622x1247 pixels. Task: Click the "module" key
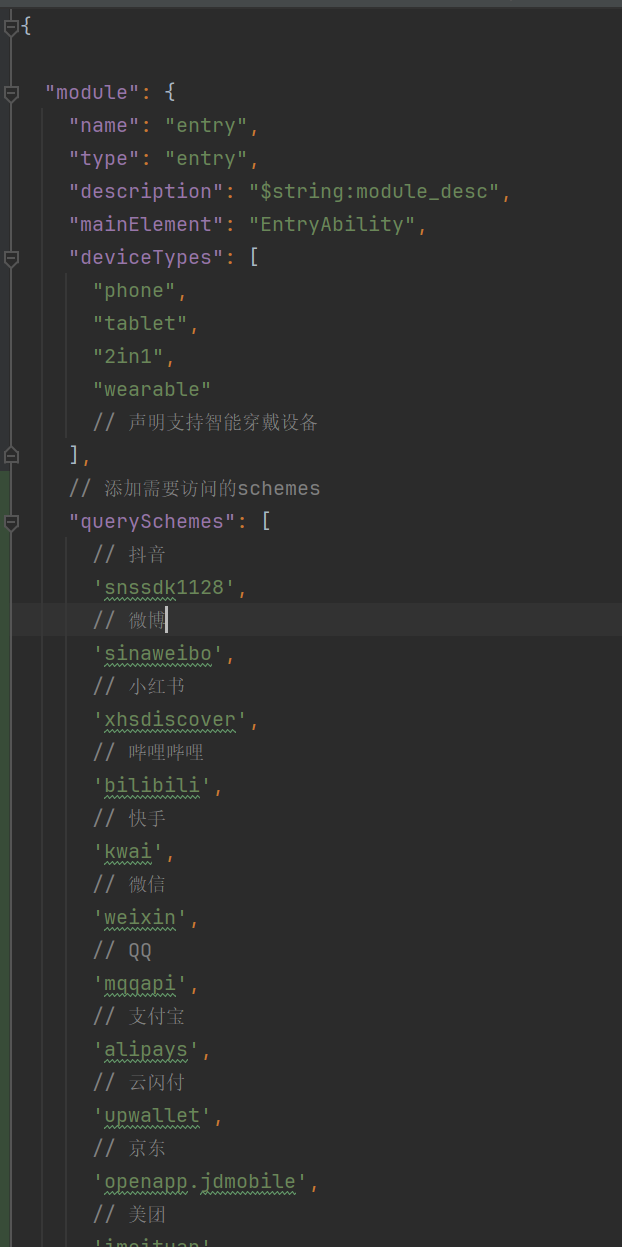(92, 93)
